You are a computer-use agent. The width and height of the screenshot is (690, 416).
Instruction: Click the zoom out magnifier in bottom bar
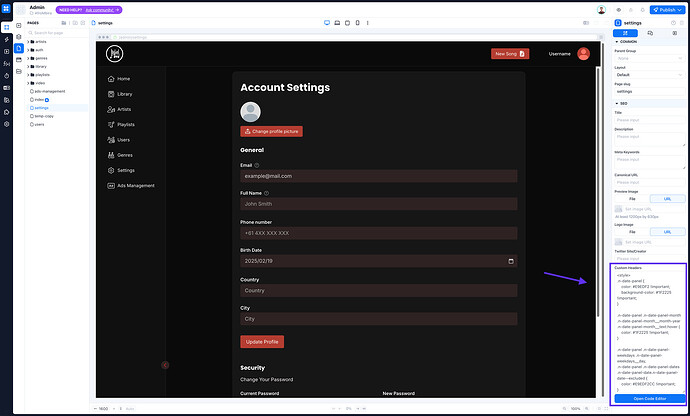(x=564, y=409)
